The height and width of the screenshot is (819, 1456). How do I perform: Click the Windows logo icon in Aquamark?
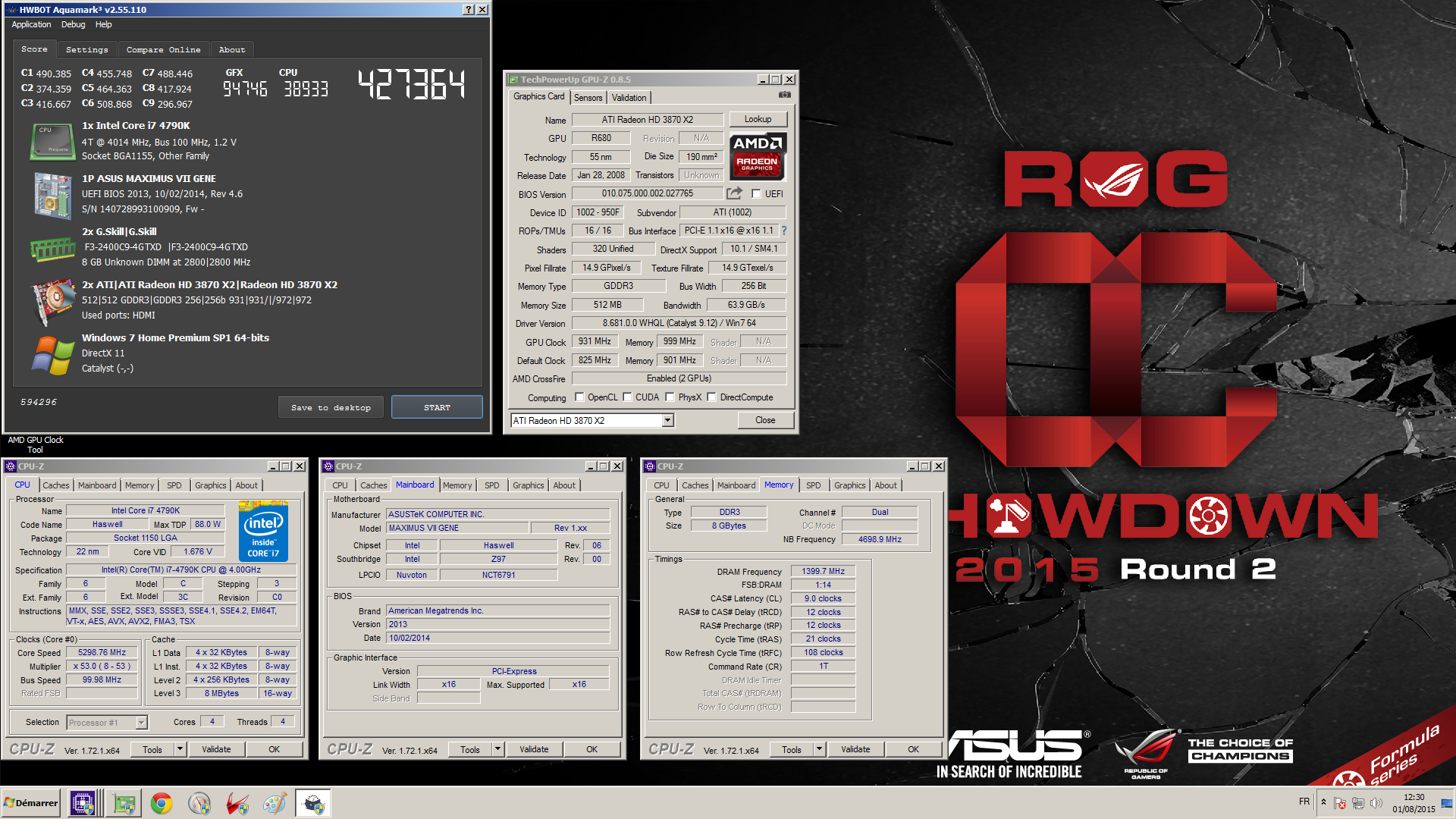52,355
